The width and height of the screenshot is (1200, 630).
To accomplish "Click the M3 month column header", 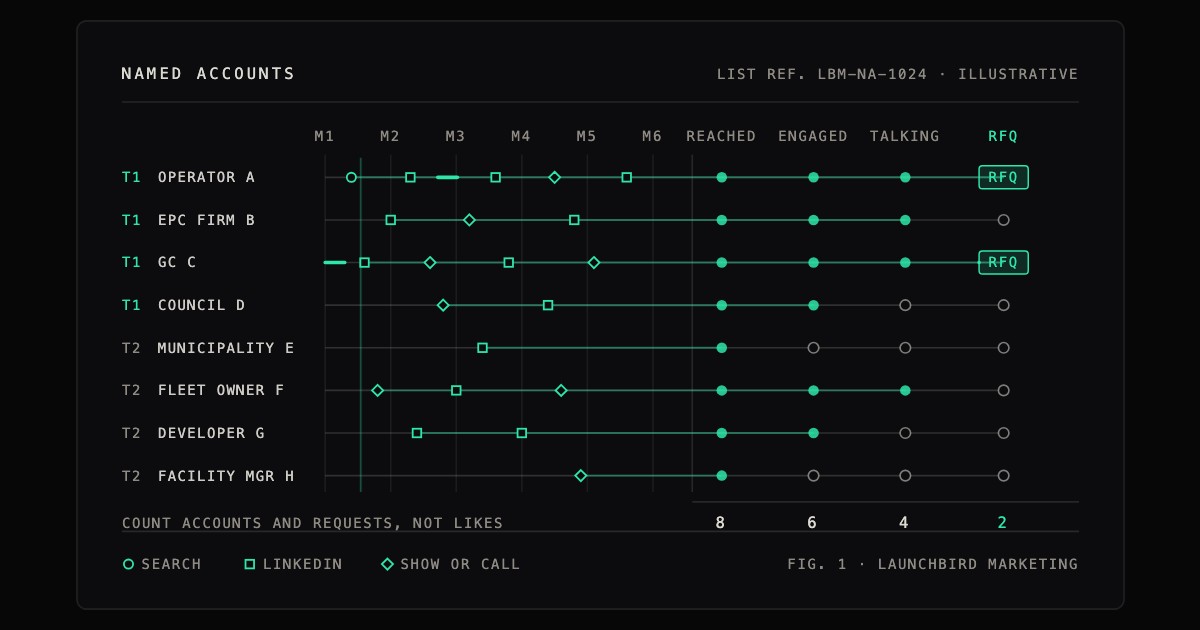I will [456, 136].
